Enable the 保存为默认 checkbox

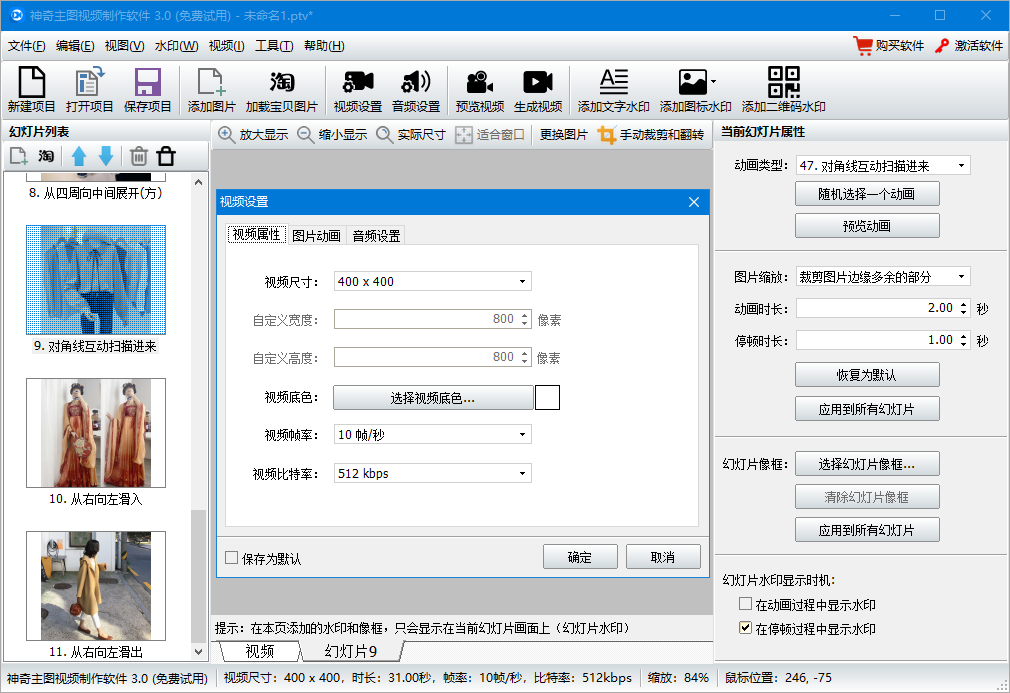(232, 558)
